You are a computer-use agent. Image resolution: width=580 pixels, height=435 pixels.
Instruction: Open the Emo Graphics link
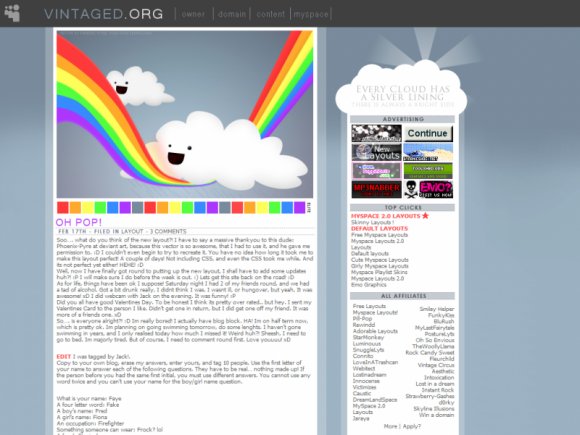(x=368, y=285)
